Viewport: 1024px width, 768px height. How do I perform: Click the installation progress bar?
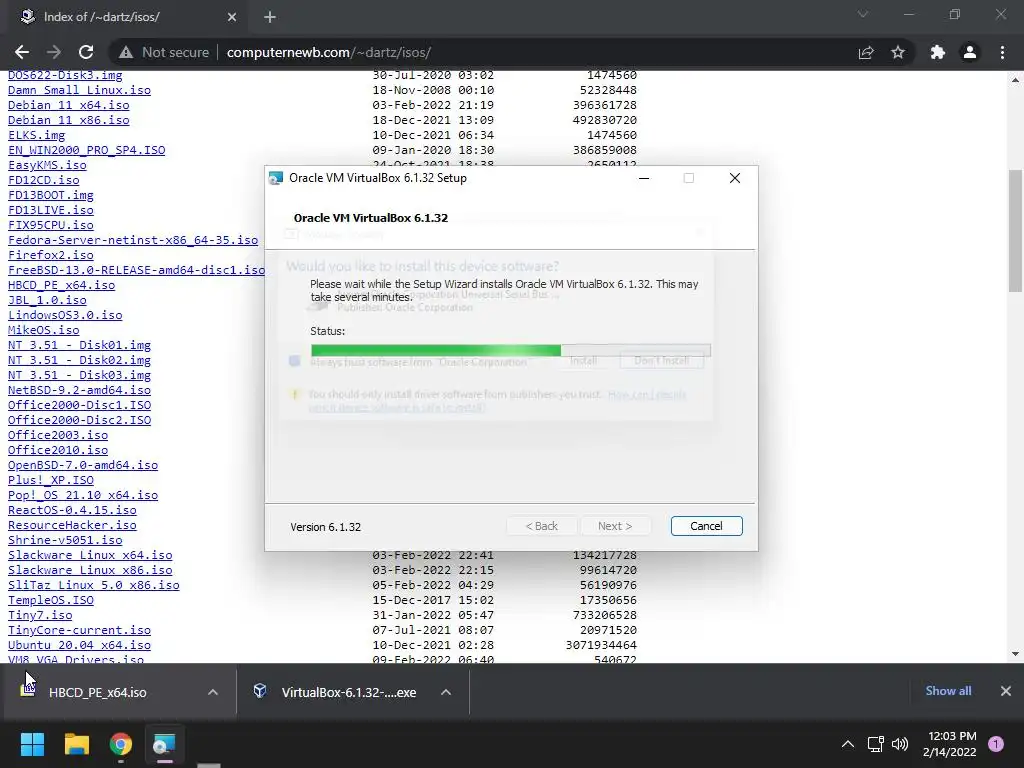click(x=511, y=350)
